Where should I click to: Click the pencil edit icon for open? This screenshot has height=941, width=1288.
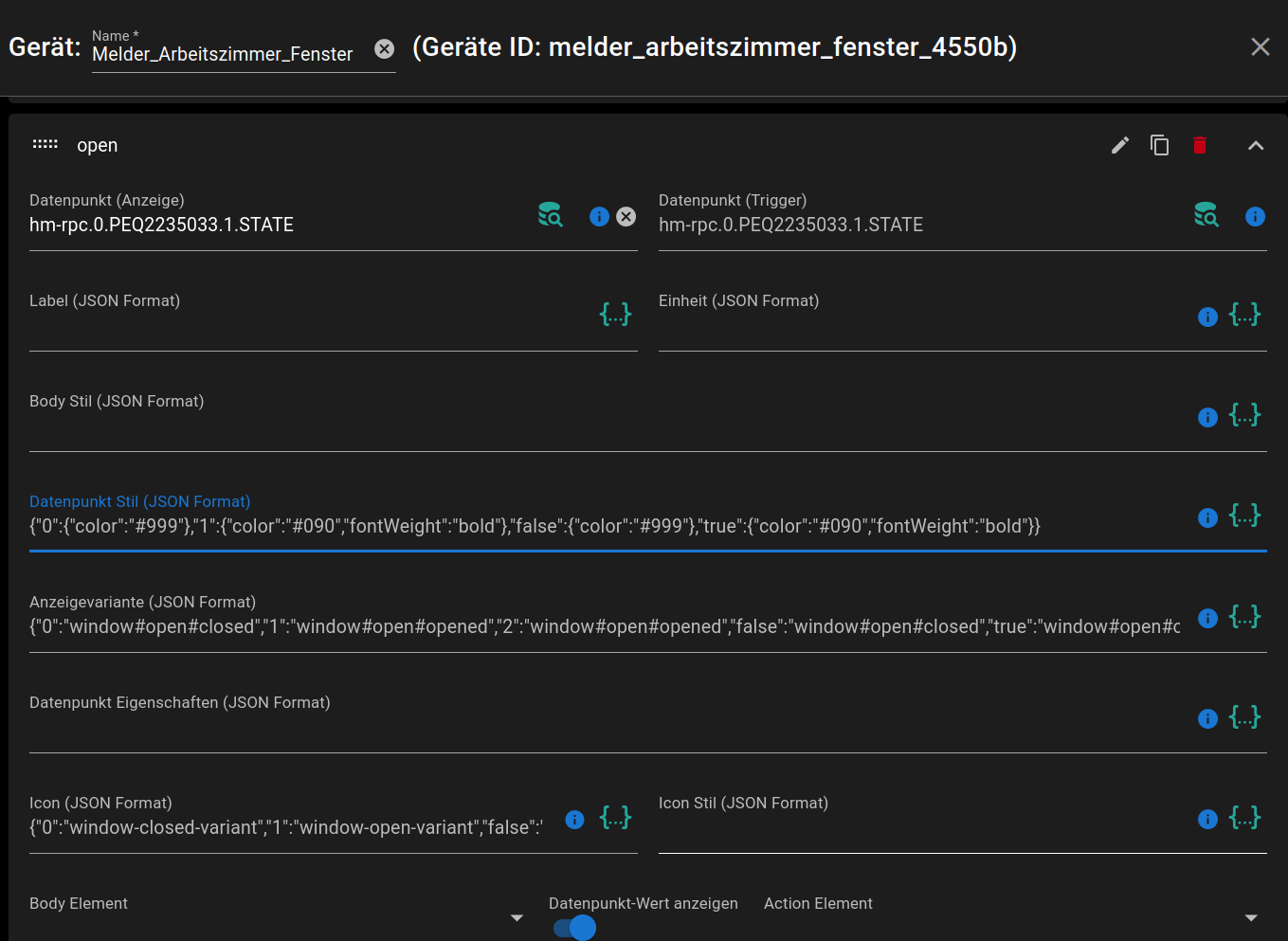click(x=1120, y=145)
